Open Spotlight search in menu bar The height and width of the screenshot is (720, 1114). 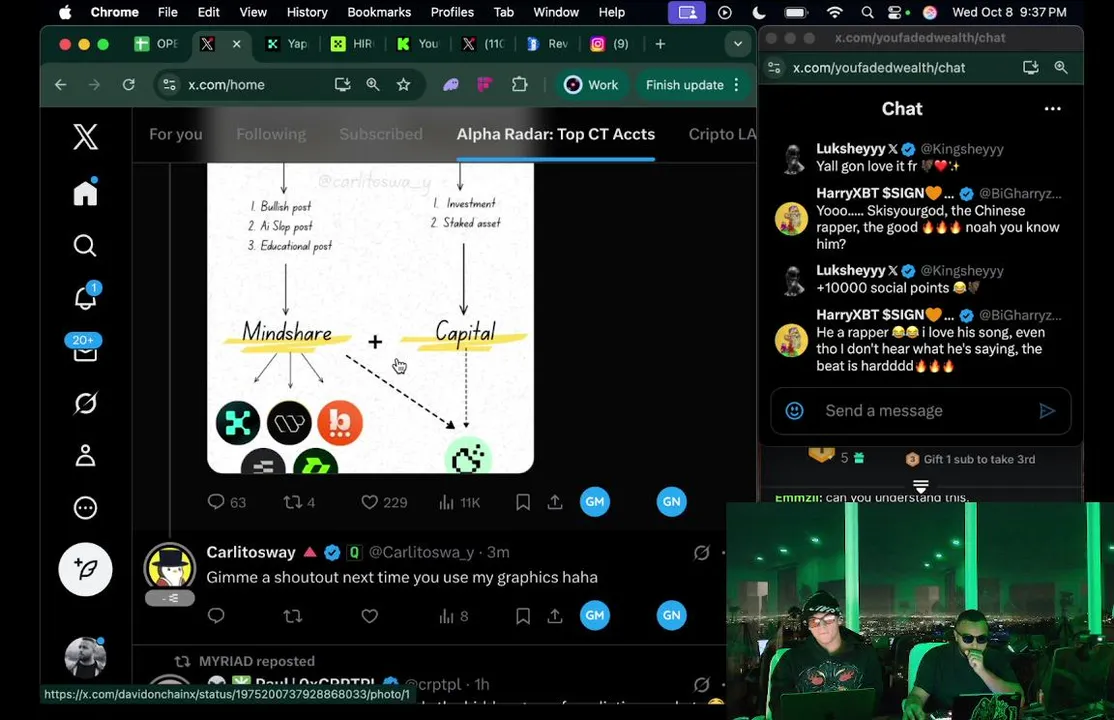[867, 12]
